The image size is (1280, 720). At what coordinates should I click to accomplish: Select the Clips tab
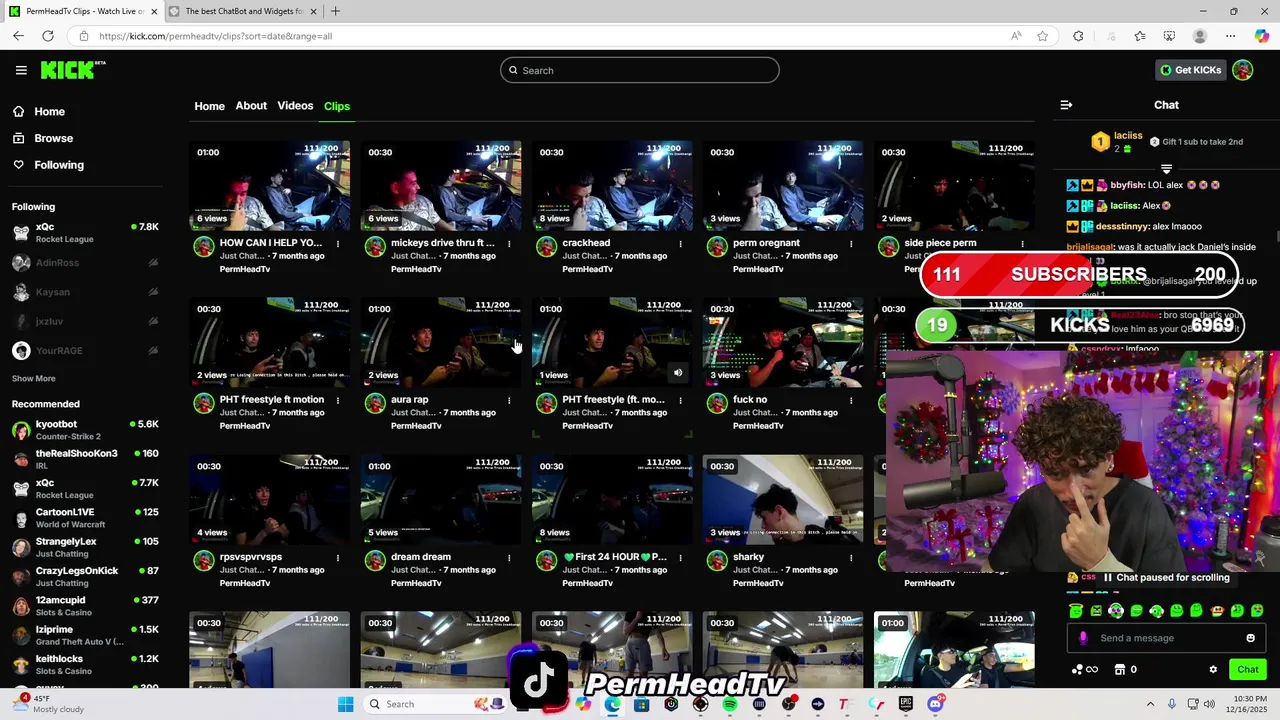[x=337, y=106]
